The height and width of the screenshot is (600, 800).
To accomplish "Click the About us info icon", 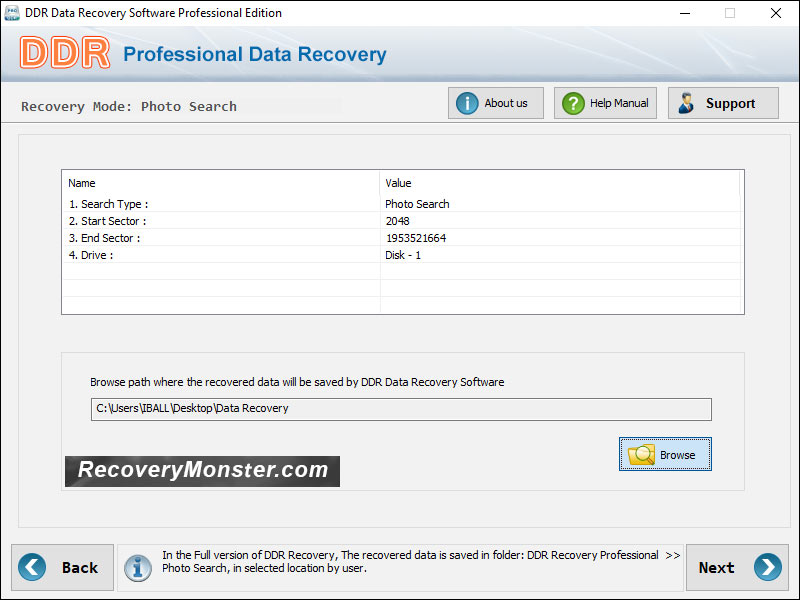I will (x=470, y=102).
